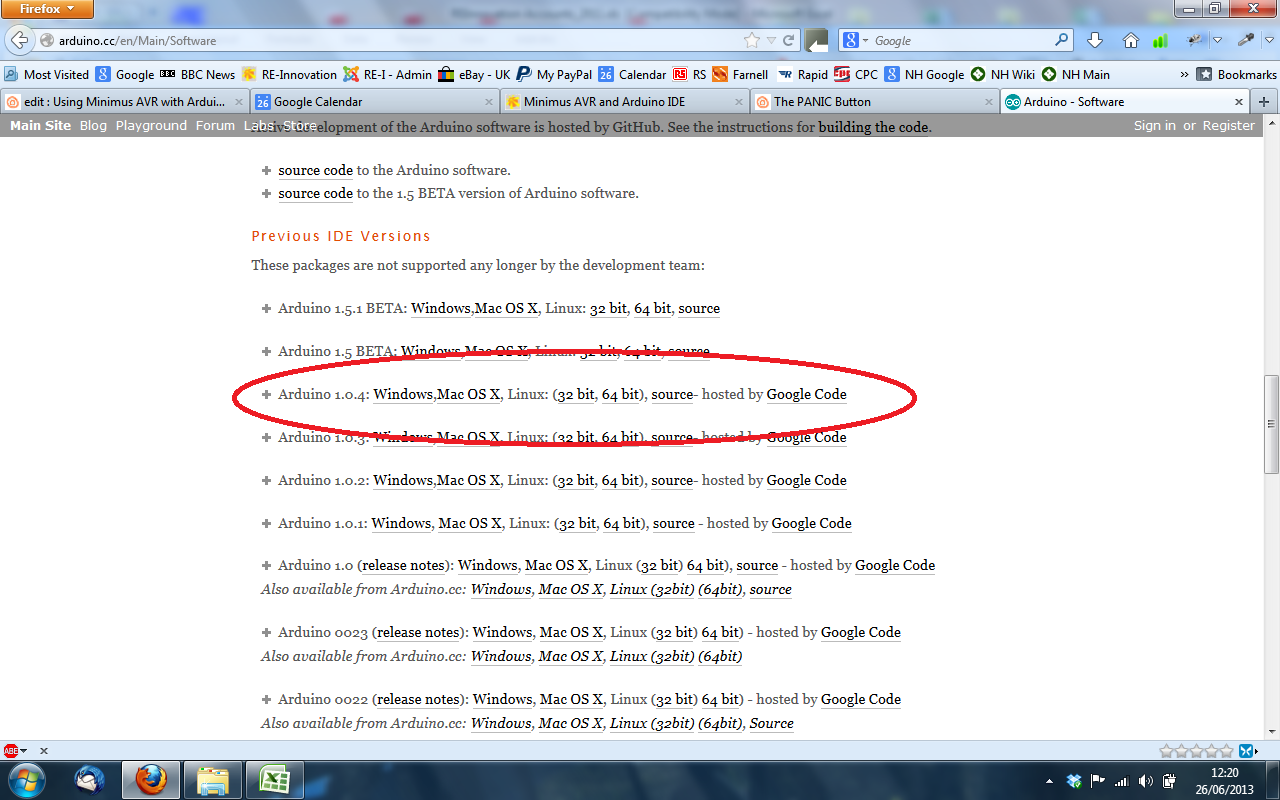Open the Farnell bookmark
The width and height of the screenshot is (1280, 800).
[740, 74]
